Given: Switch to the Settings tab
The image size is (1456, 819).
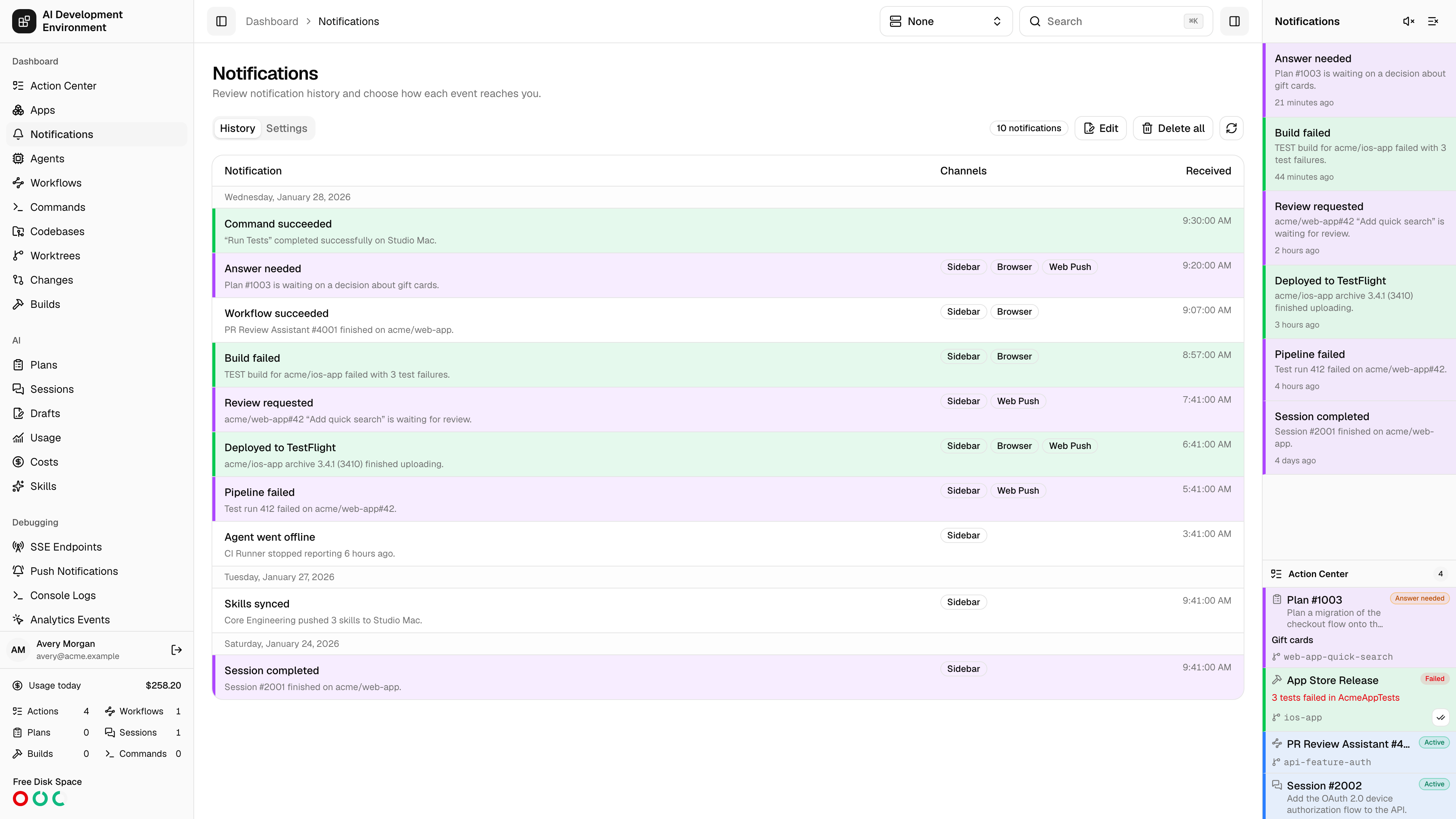Looking at the screenshot, I should [287, 128].
